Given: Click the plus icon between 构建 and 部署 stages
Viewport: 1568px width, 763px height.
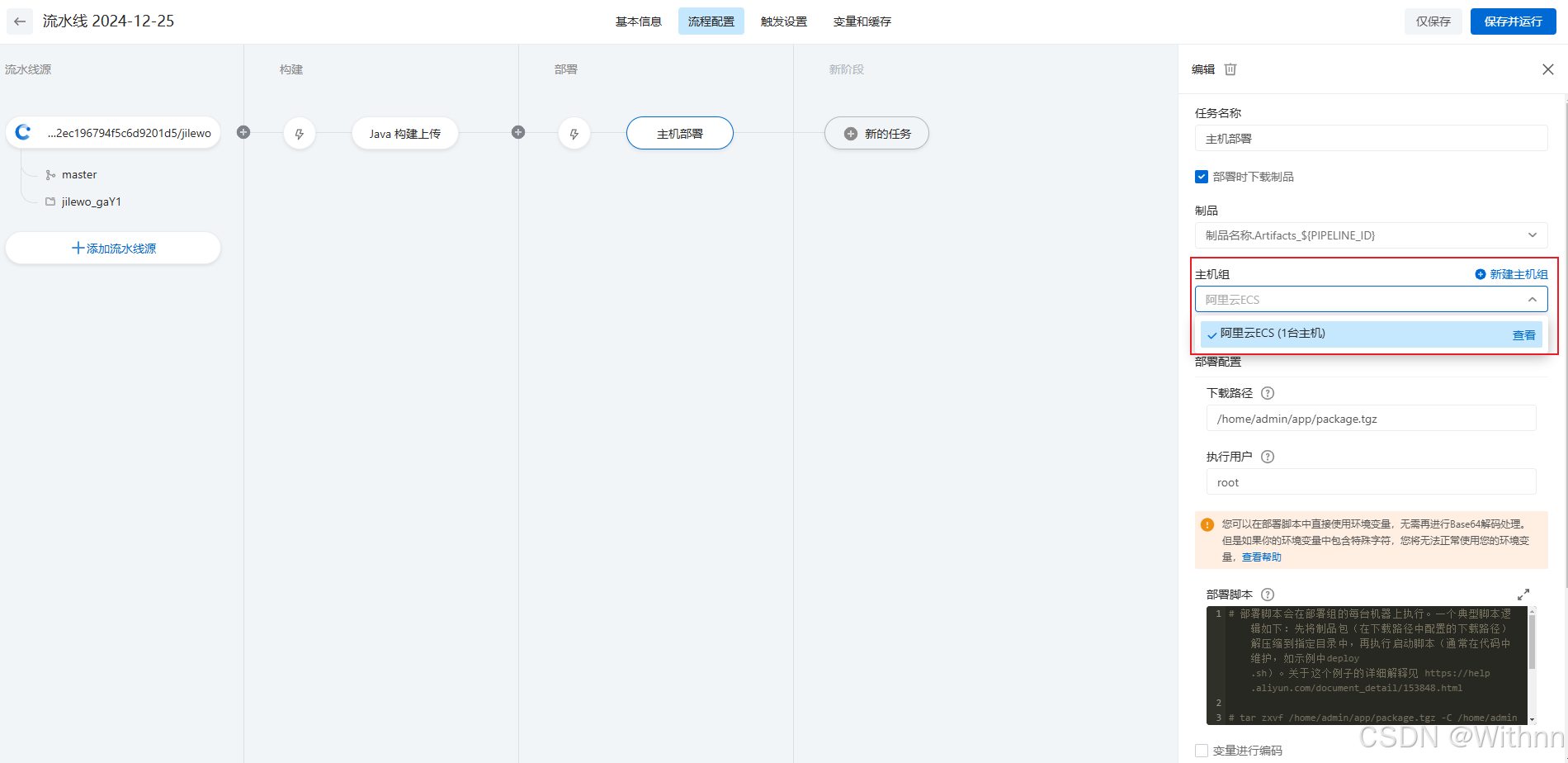Looking at the screenshot, I should pyautogui.click(x=517, y=132).
